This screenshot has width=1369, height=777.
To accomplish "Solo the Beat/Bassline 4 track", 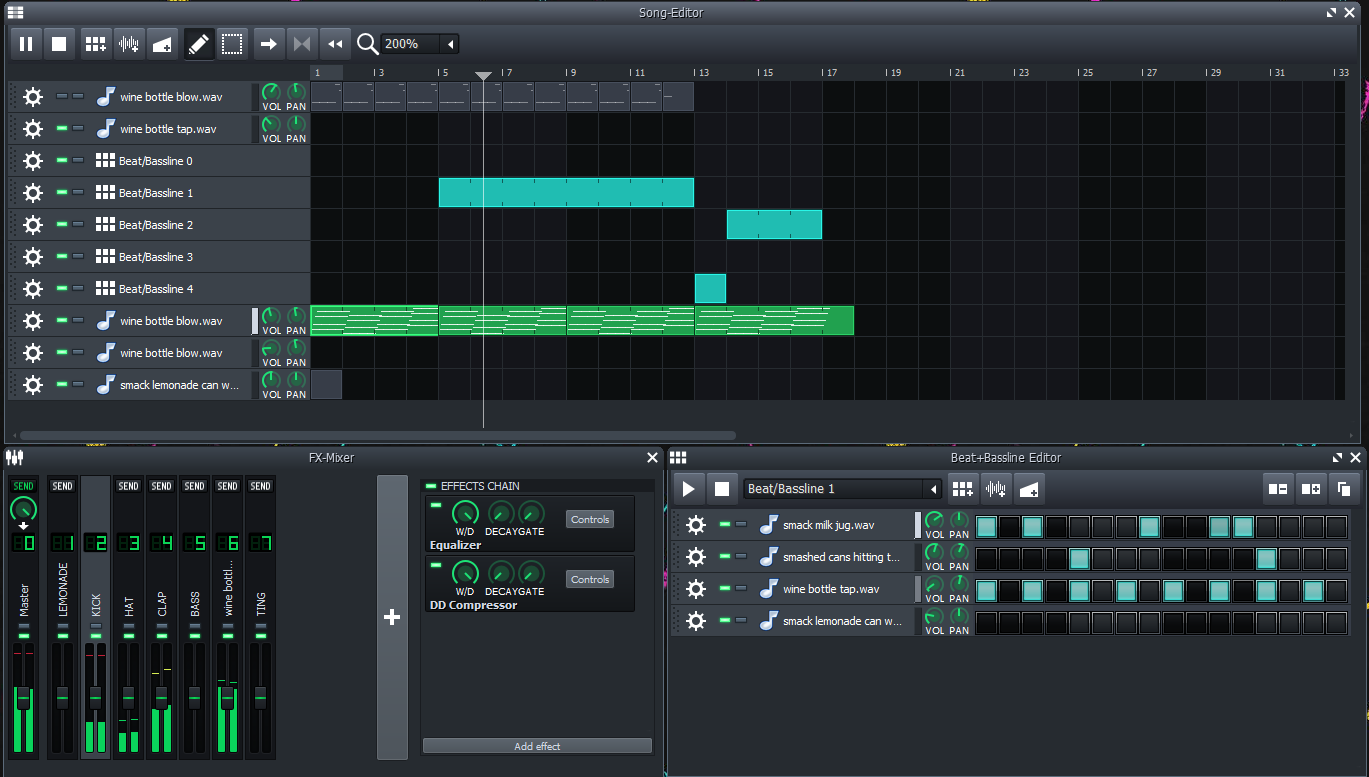I will [78, 288].
